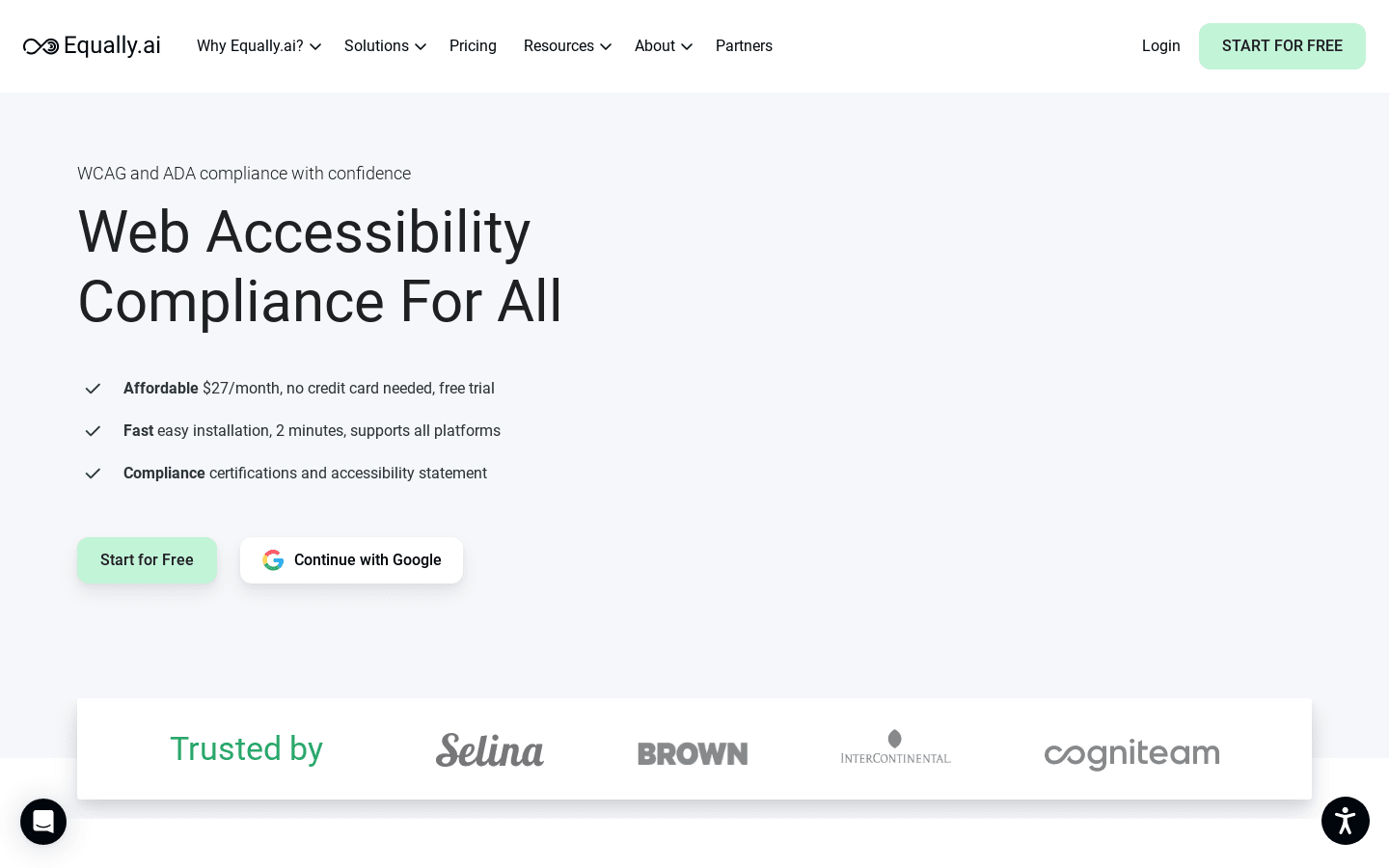The image size is (1389, 868).
Task: Click the checkmark icon beside Fast
Action: (x=93, y=431)
